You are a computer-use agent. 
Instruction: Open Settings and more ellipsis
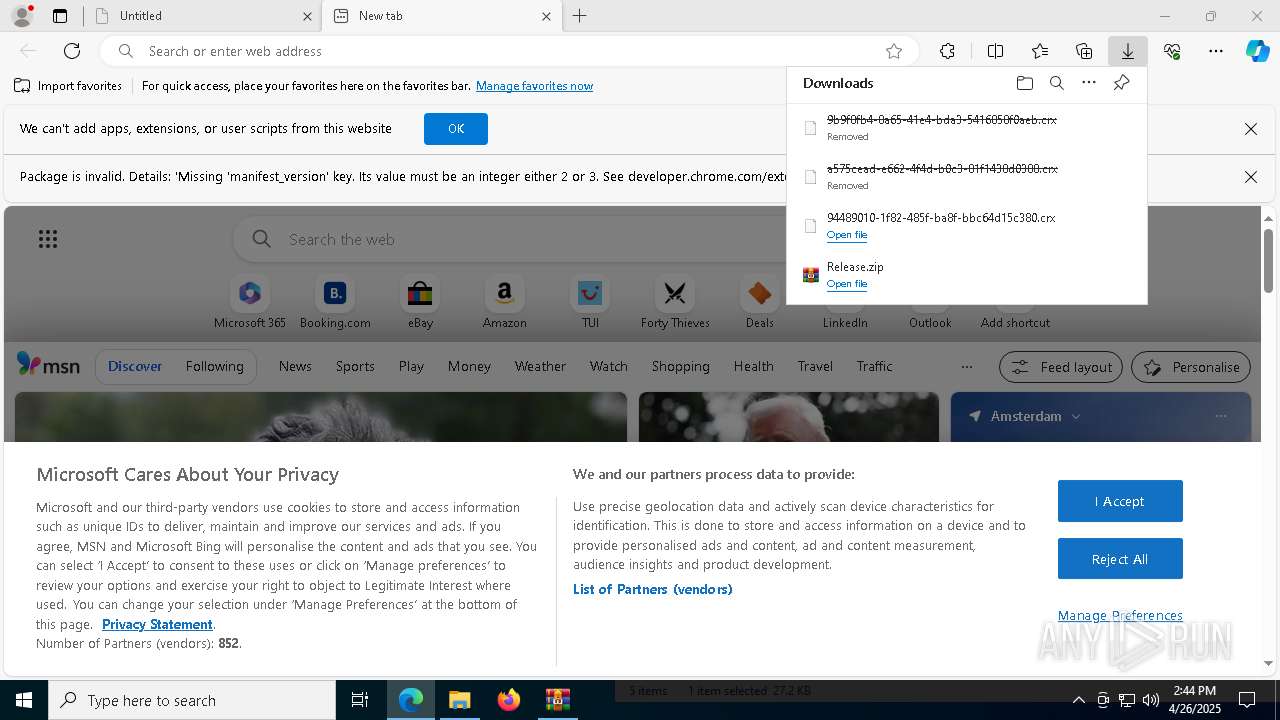[1216, 51]
